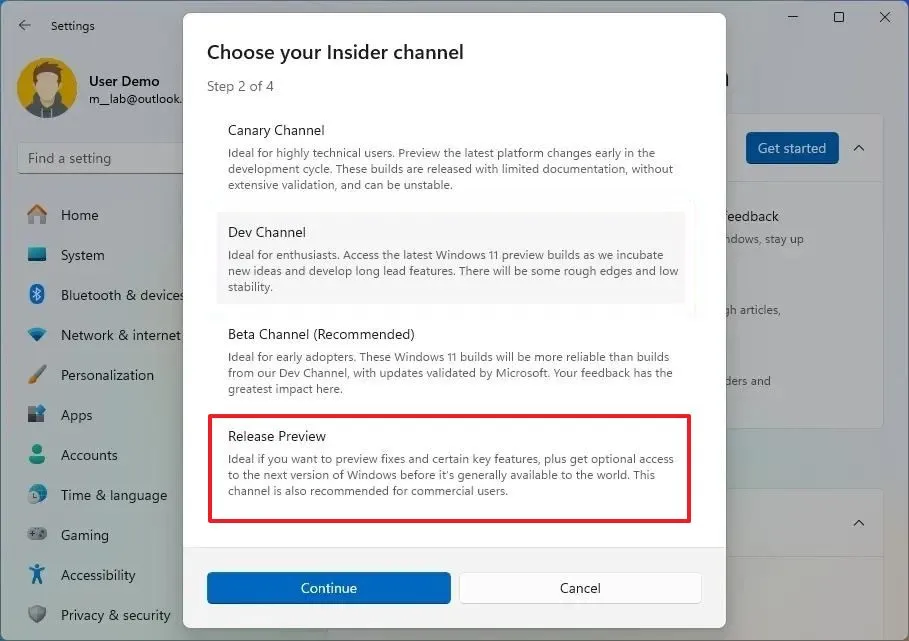Click the Gaming controller icon

[35, 535]
